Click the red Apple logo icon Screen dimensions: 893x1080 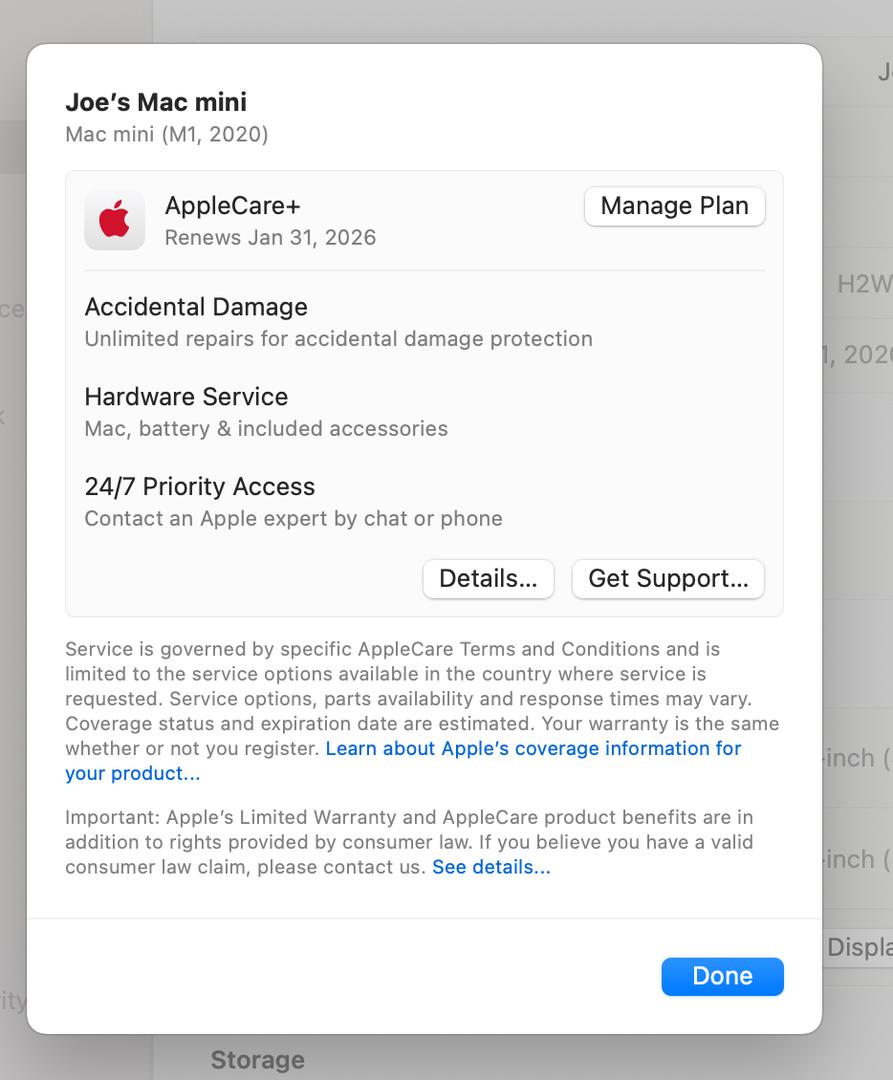(114, 220)
